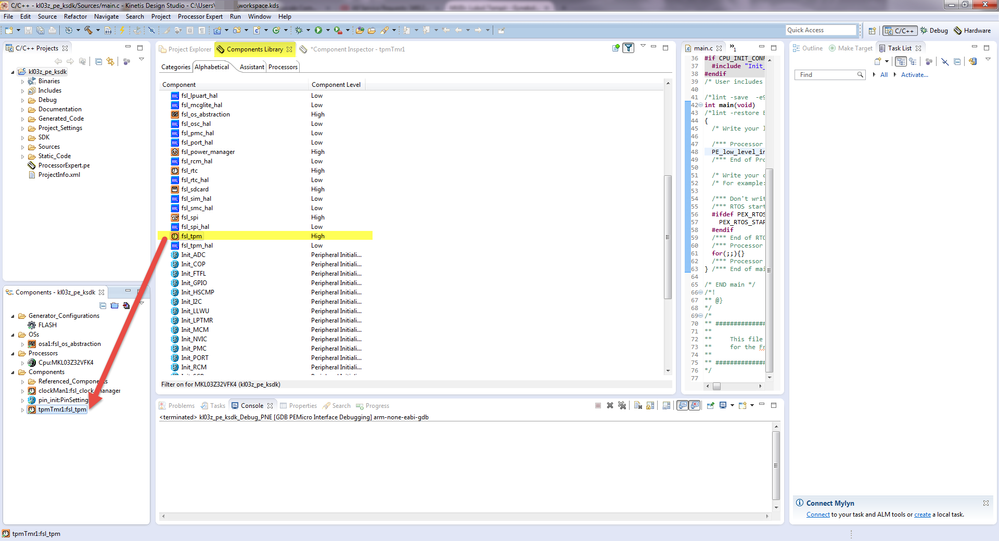This screenshot has width=999, height=541.
Task: Click the create link in Mylyn notice
Action: [x=923, y=514]
